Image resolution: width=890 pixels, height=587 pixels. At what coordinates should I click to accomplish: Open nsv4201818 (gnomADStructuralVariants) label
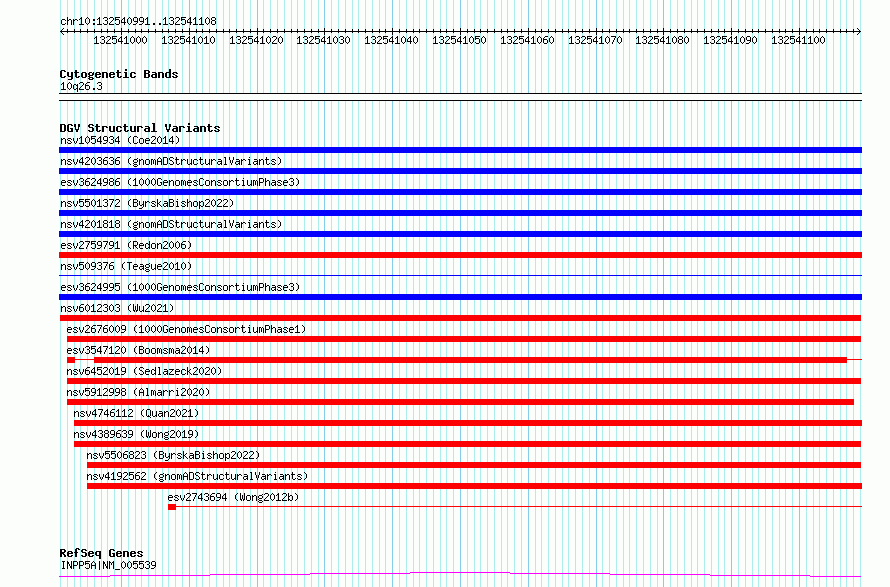[x=171, y=224]
